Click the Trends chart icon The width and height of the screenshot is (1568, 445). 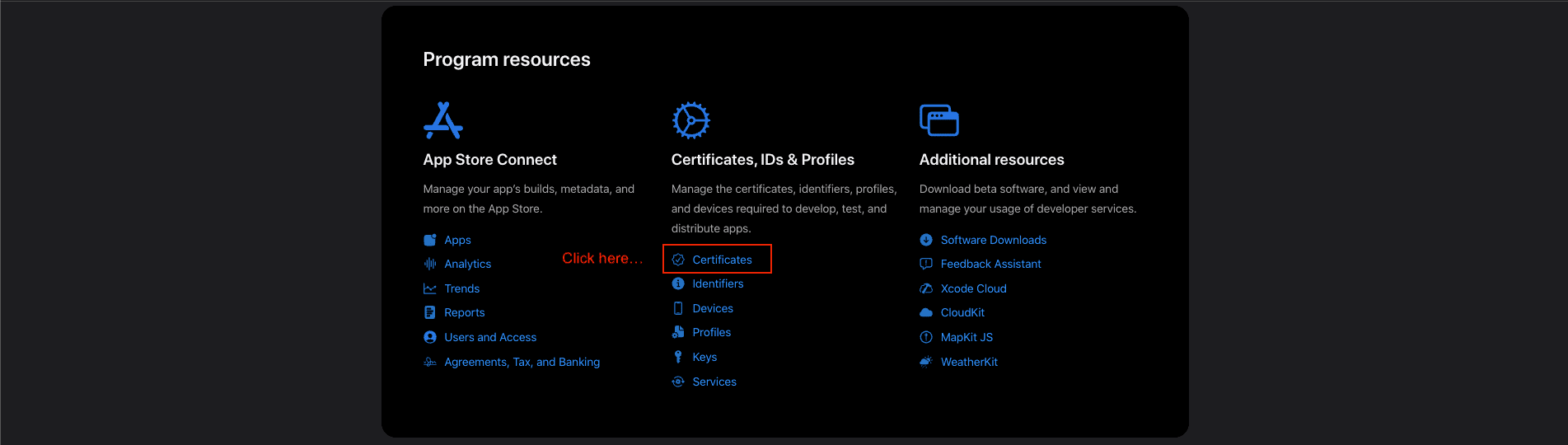coord(430,288)
